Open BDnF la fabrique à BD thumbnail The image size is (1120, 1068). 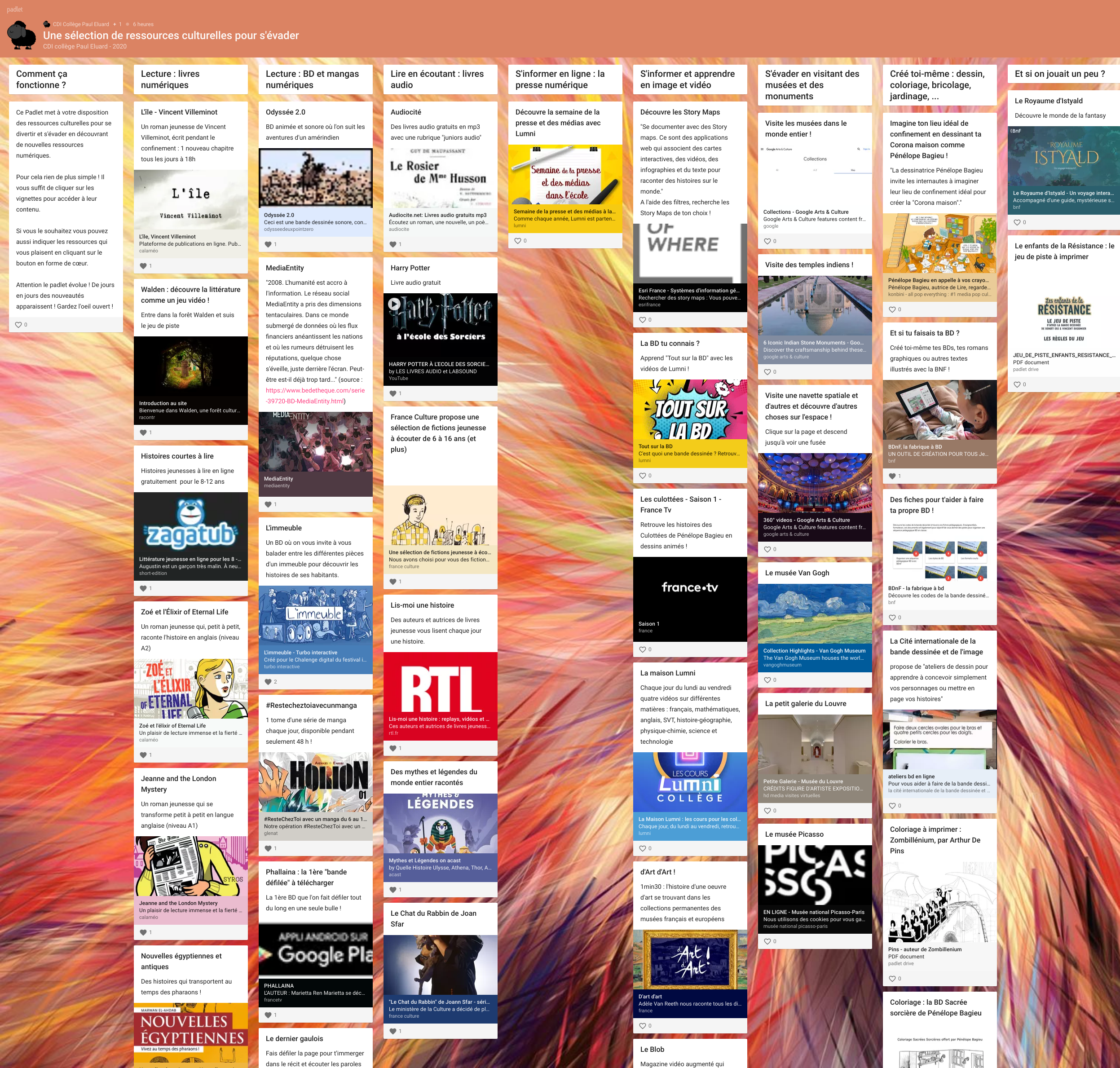(x=939, y=410)
